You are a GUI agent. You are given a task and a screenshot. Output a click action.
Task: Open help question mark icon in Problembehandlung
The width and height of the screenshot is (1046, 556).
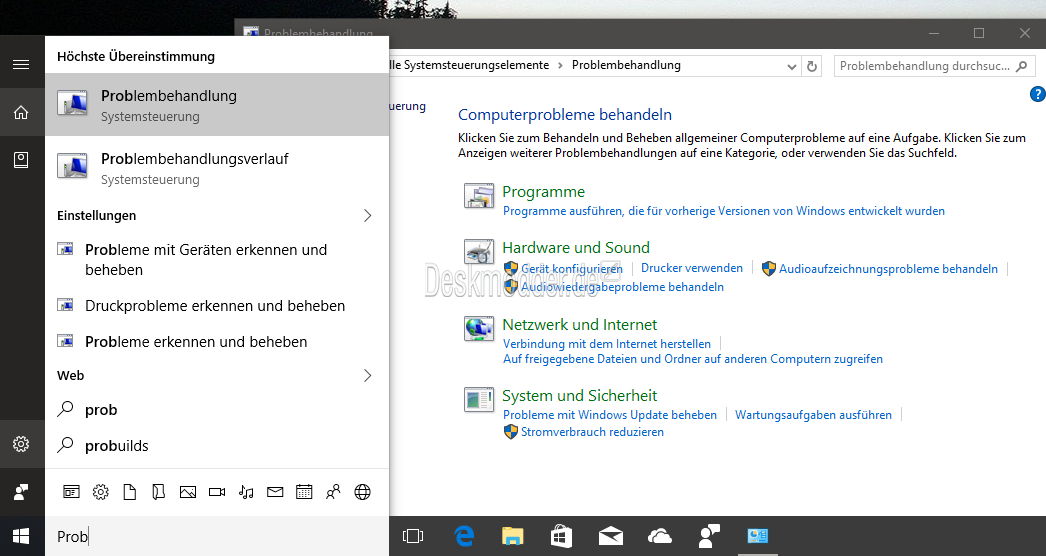click(1037, 94)
